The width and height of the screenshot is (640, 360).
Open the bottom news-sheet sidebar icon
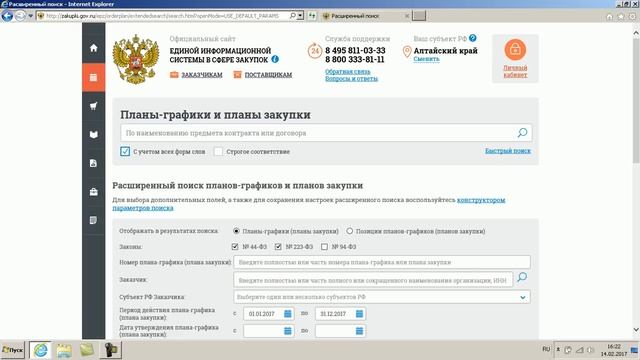point(93,220)
